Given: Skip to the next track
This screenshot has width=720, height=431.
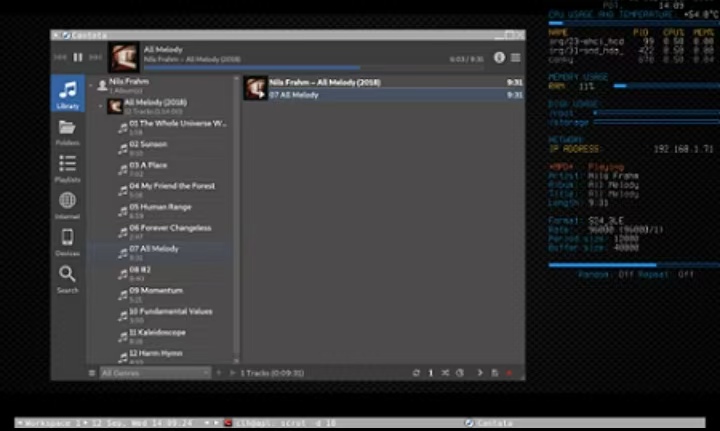Looking at the screenshot, I should click(96, 57).
